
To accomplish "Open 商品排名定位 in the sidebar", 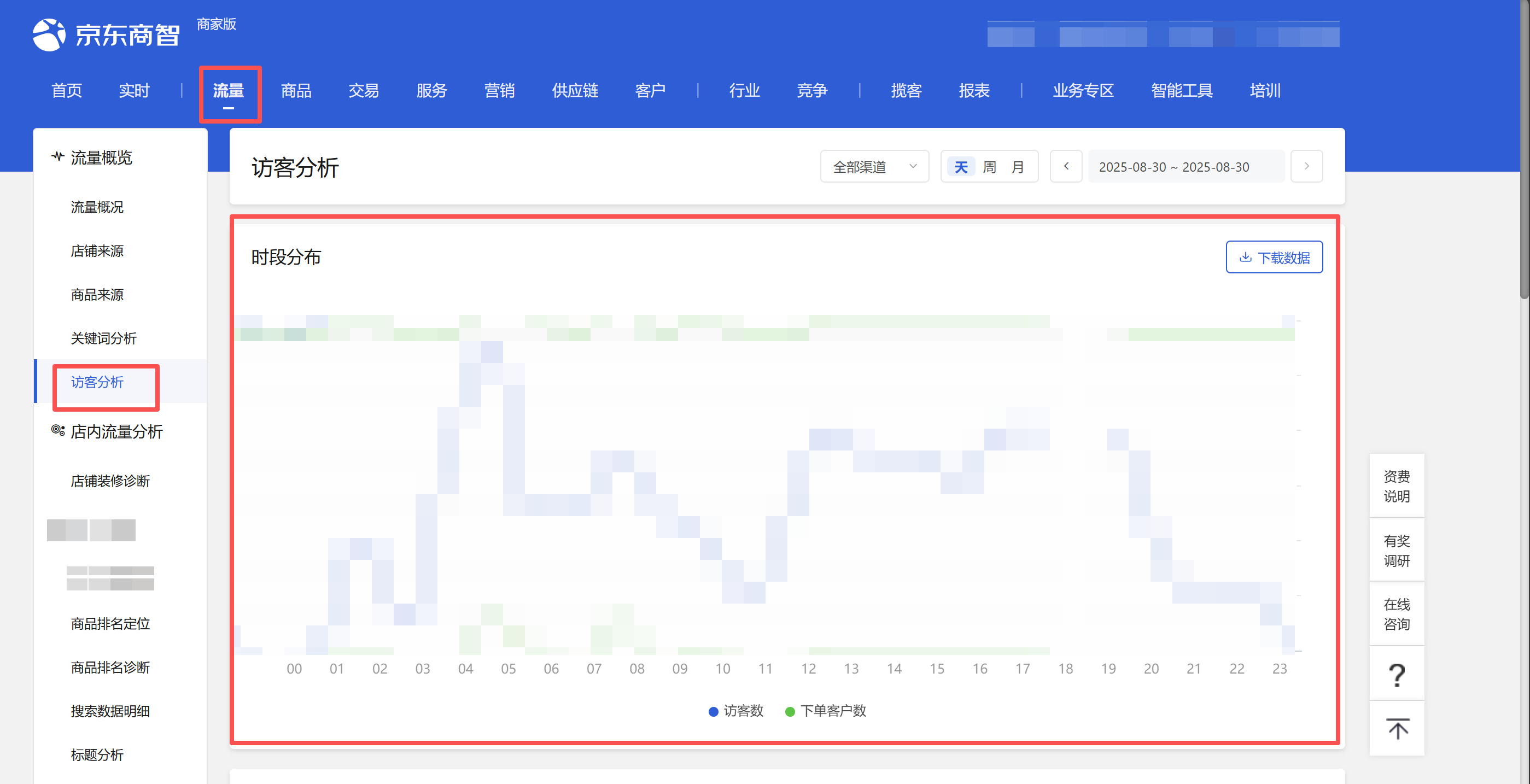I will (x=110, y=624).
